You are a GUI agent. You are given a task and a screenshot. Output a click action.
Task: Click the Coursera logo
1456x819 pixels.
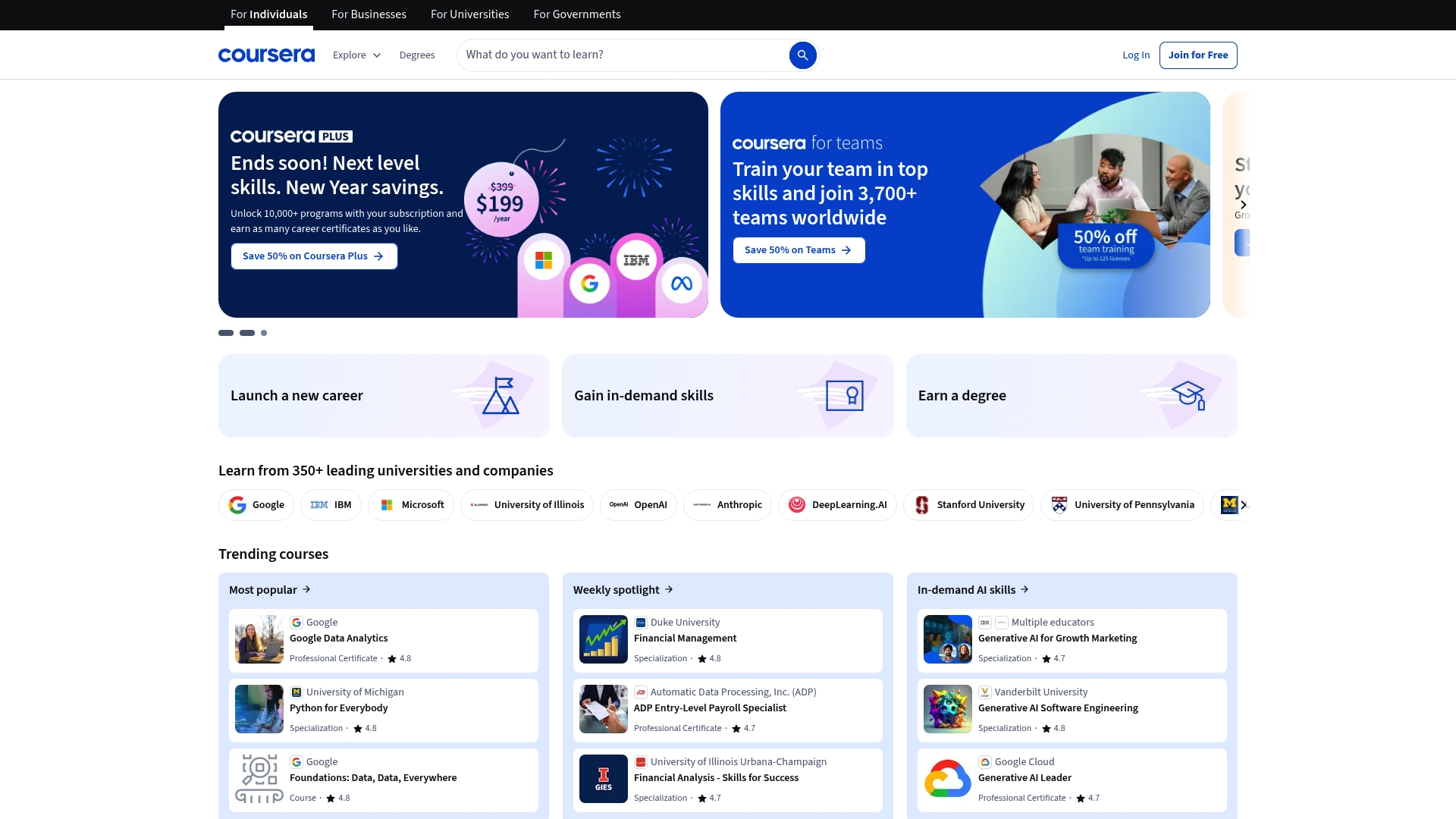tap(266, 55)
